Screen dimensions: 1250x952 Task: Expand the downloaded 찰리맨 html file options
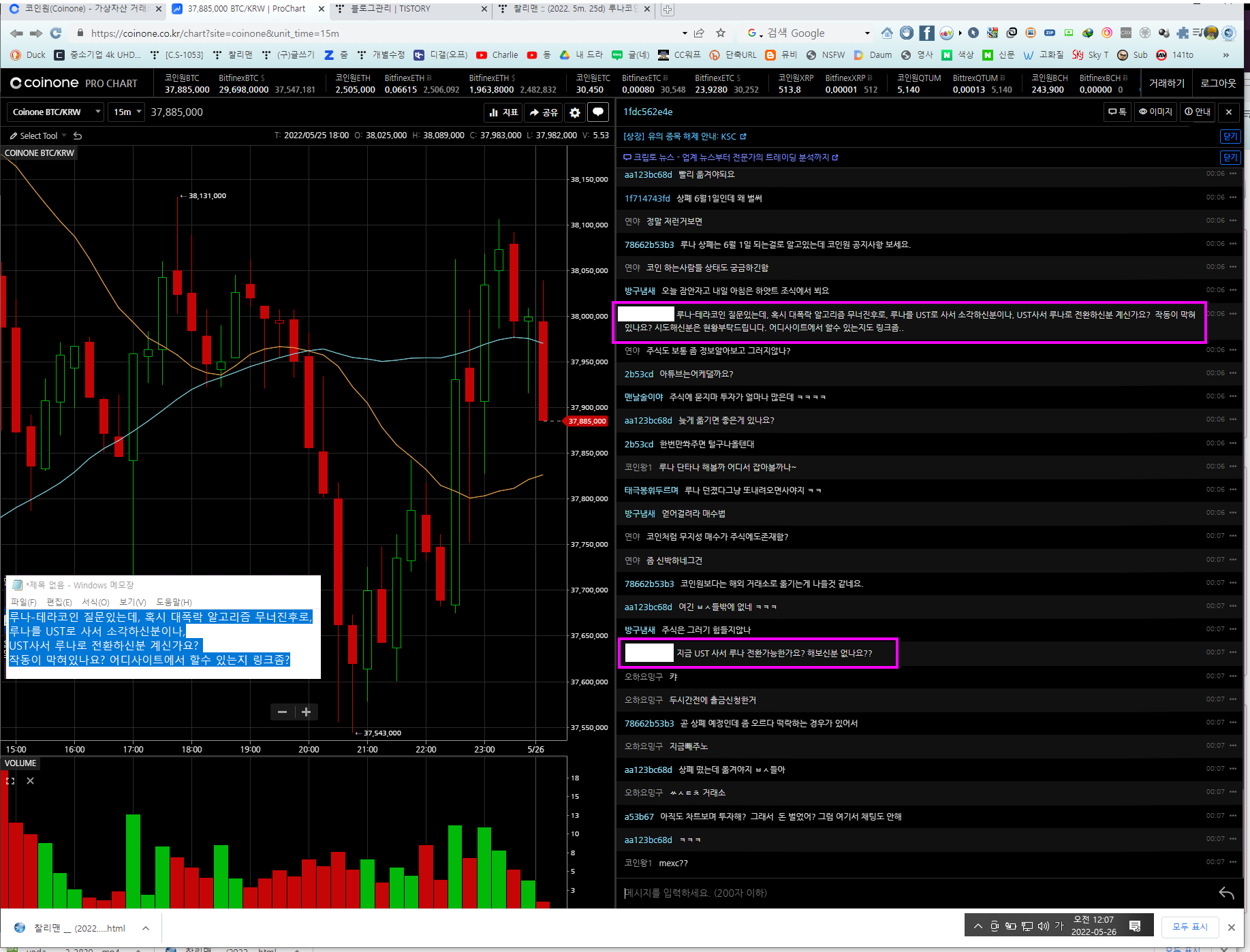point(146,928)
